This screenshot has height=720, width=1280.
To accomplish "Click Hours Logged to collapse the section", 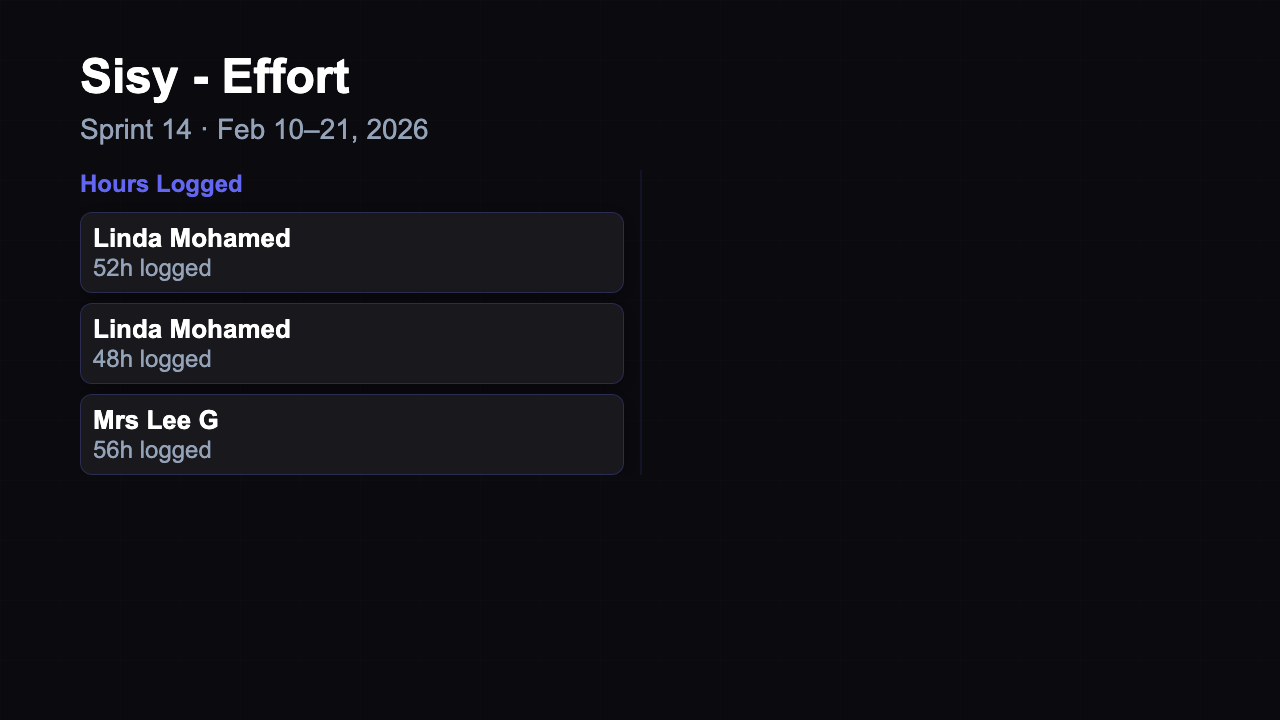I will [x=161, y=184].
